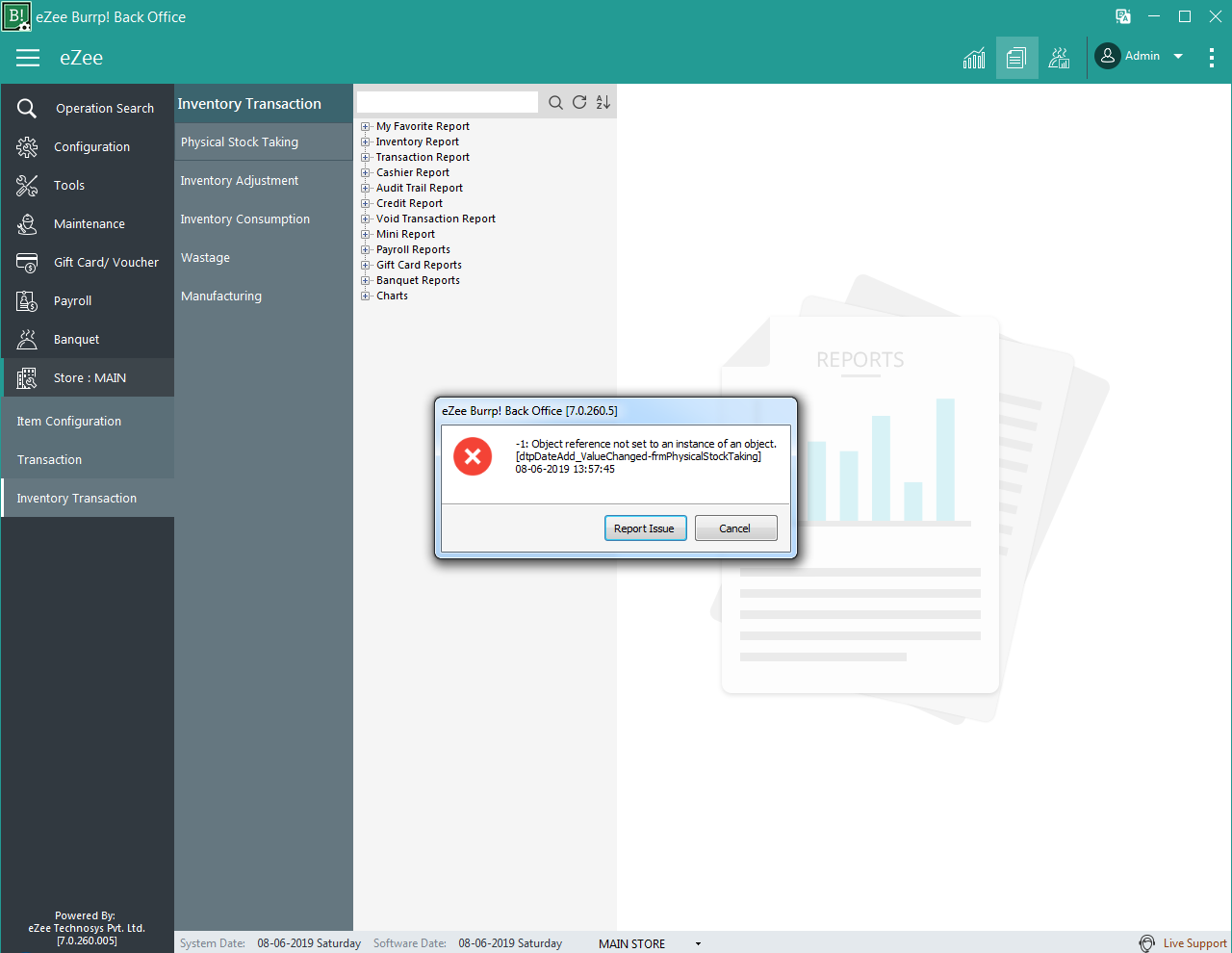Click the Maintenance person icon
Screen dimensions: 1232x953
pos(27,223)
